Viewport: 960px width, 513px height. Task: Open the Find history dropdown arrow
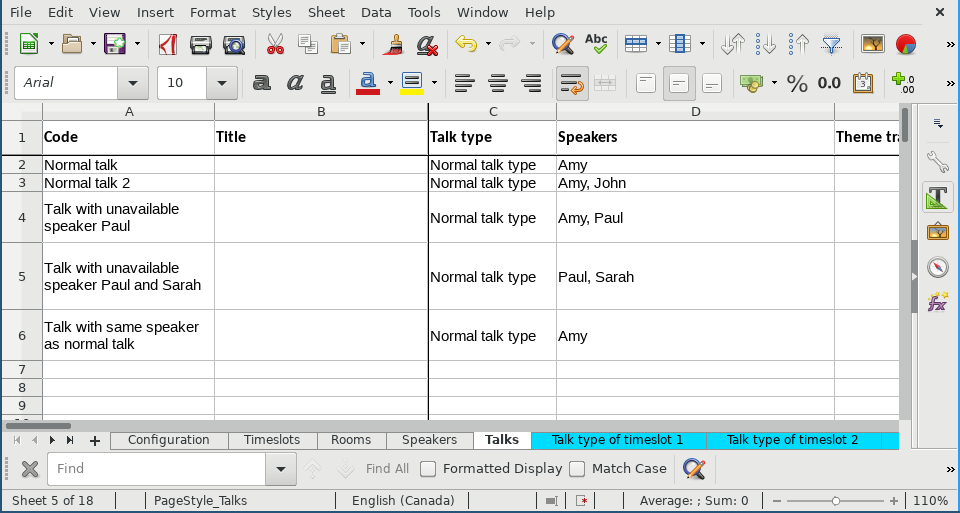pos(281,469)
